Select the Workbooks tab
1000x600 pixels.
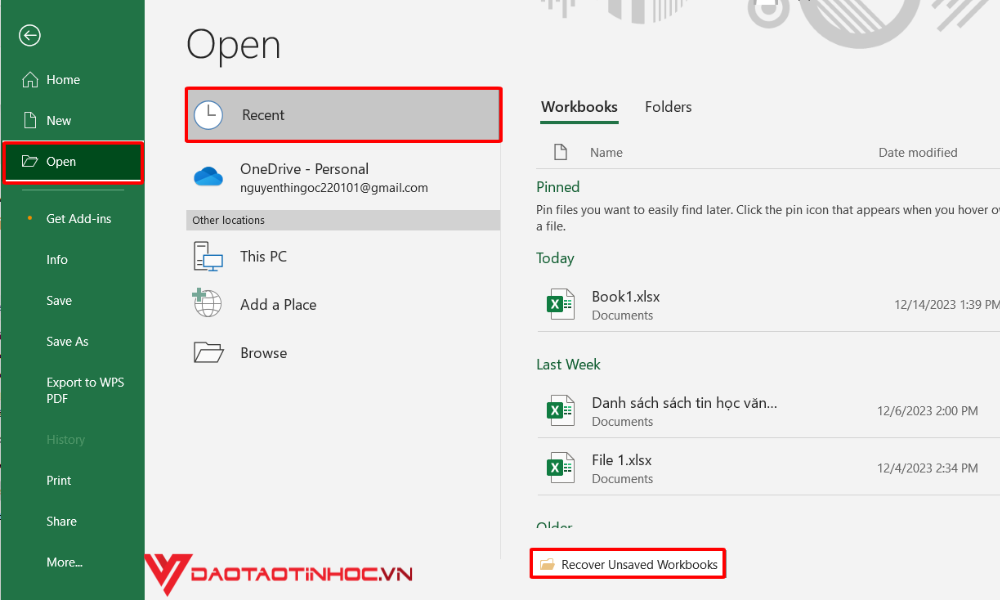pyautogui.click(x=579, y=107)
